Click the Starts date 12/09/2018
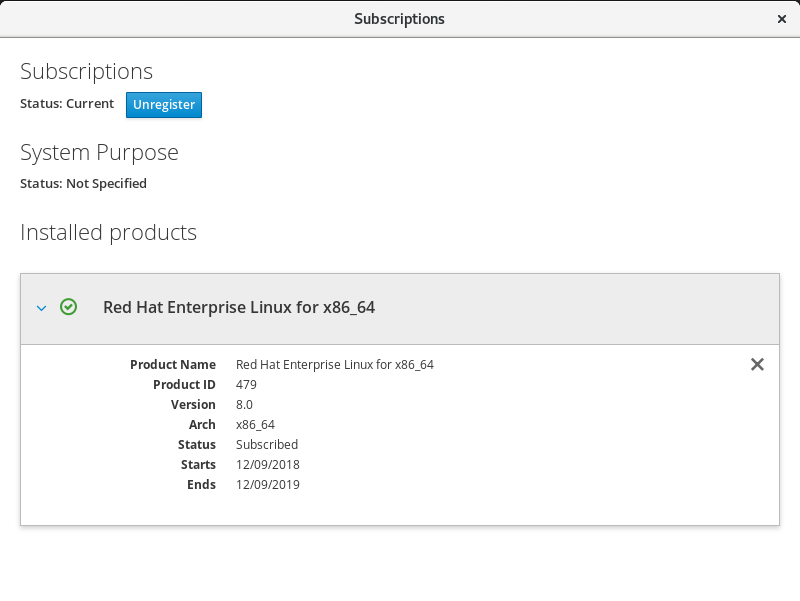This screenshot has width=800, height=601. [268, 465]
